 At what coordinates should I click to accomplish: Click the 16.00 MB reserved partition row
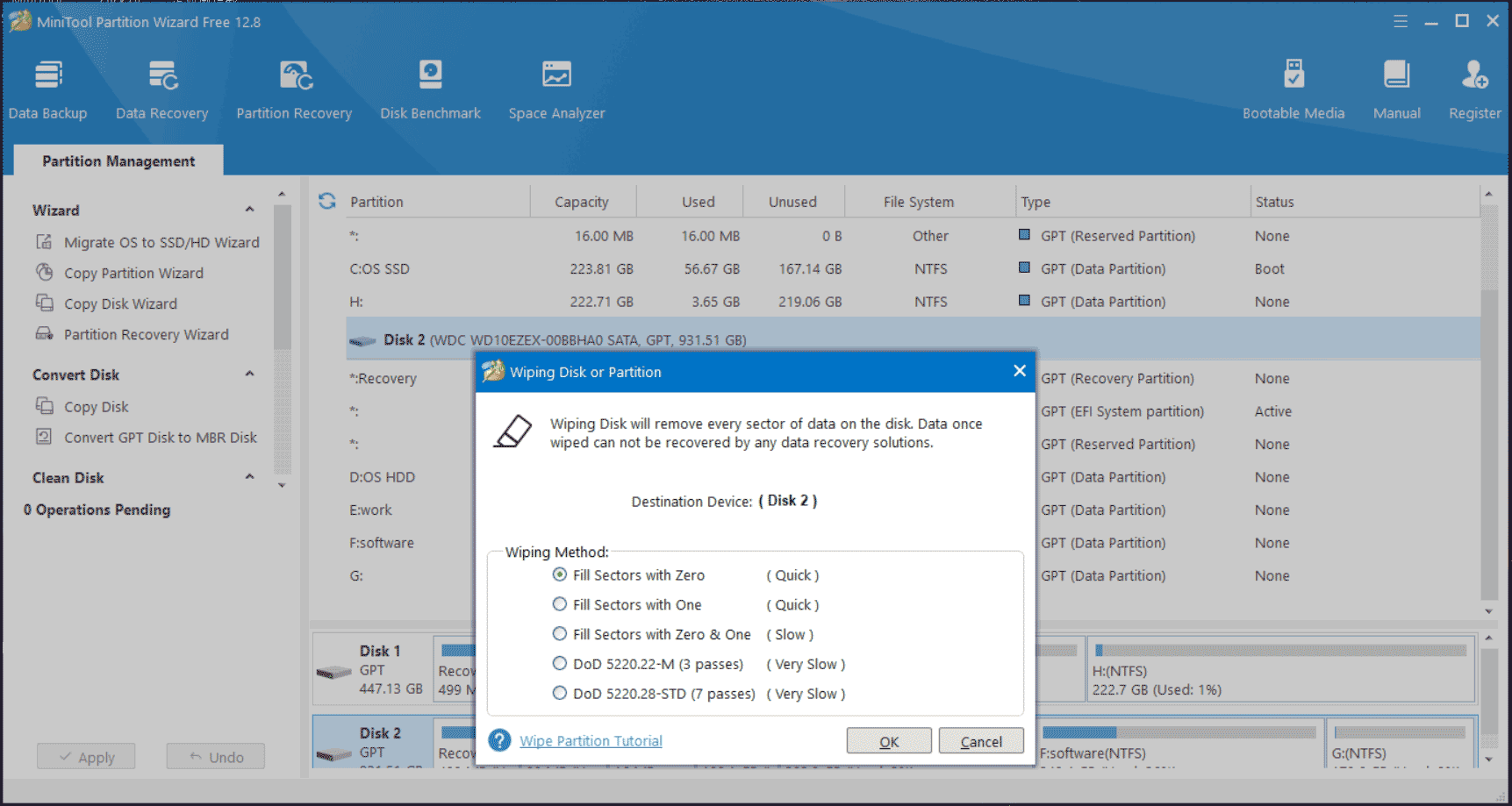(913, 236)
